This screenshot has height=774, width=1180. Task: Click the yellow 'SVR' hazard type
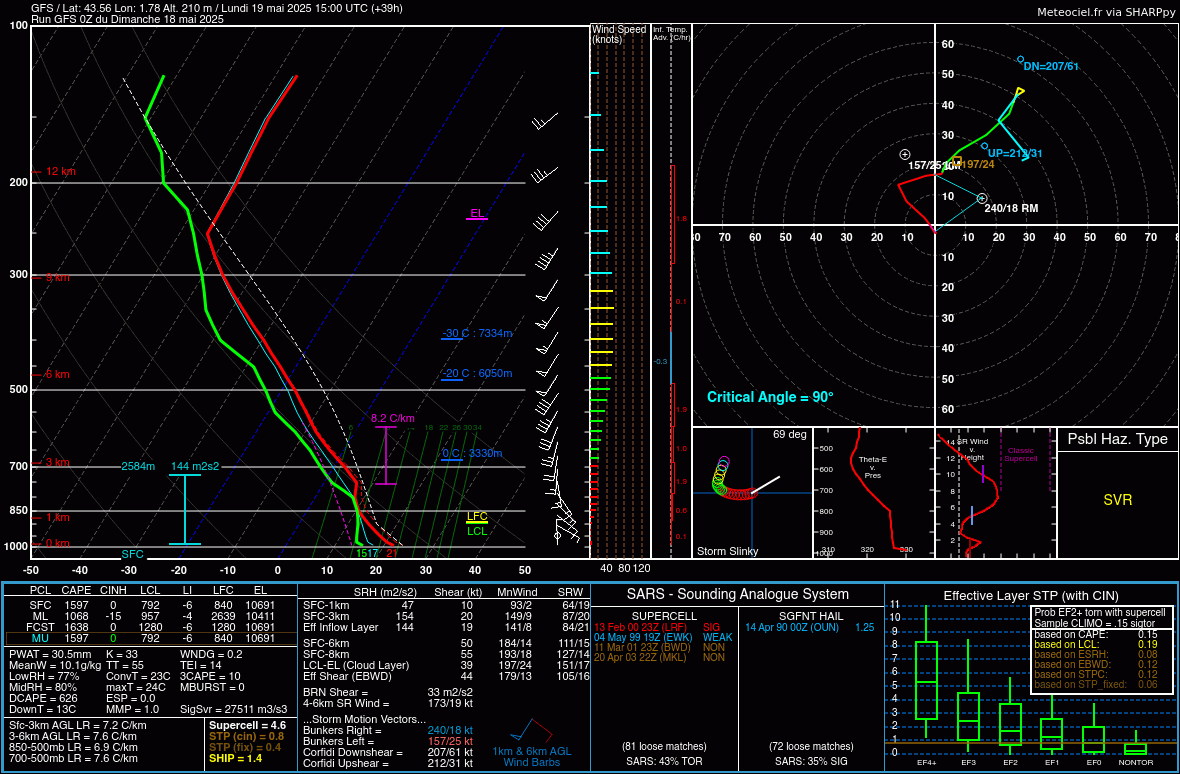[1118, 500]
